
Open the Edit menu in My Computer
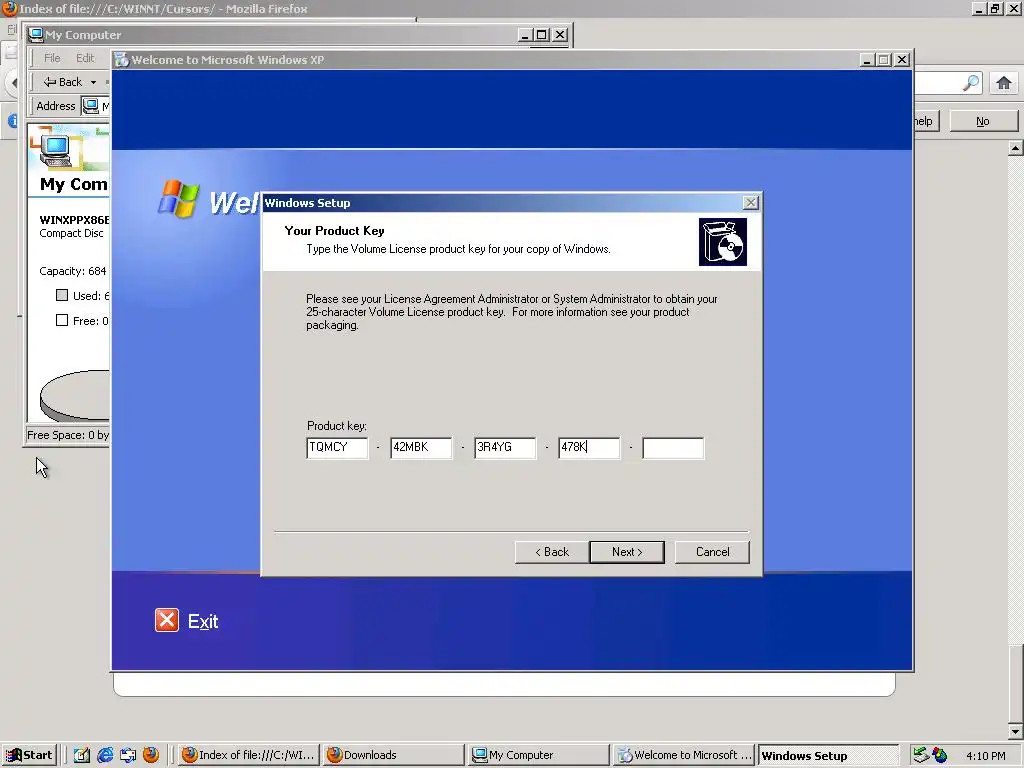pos(85,58)
